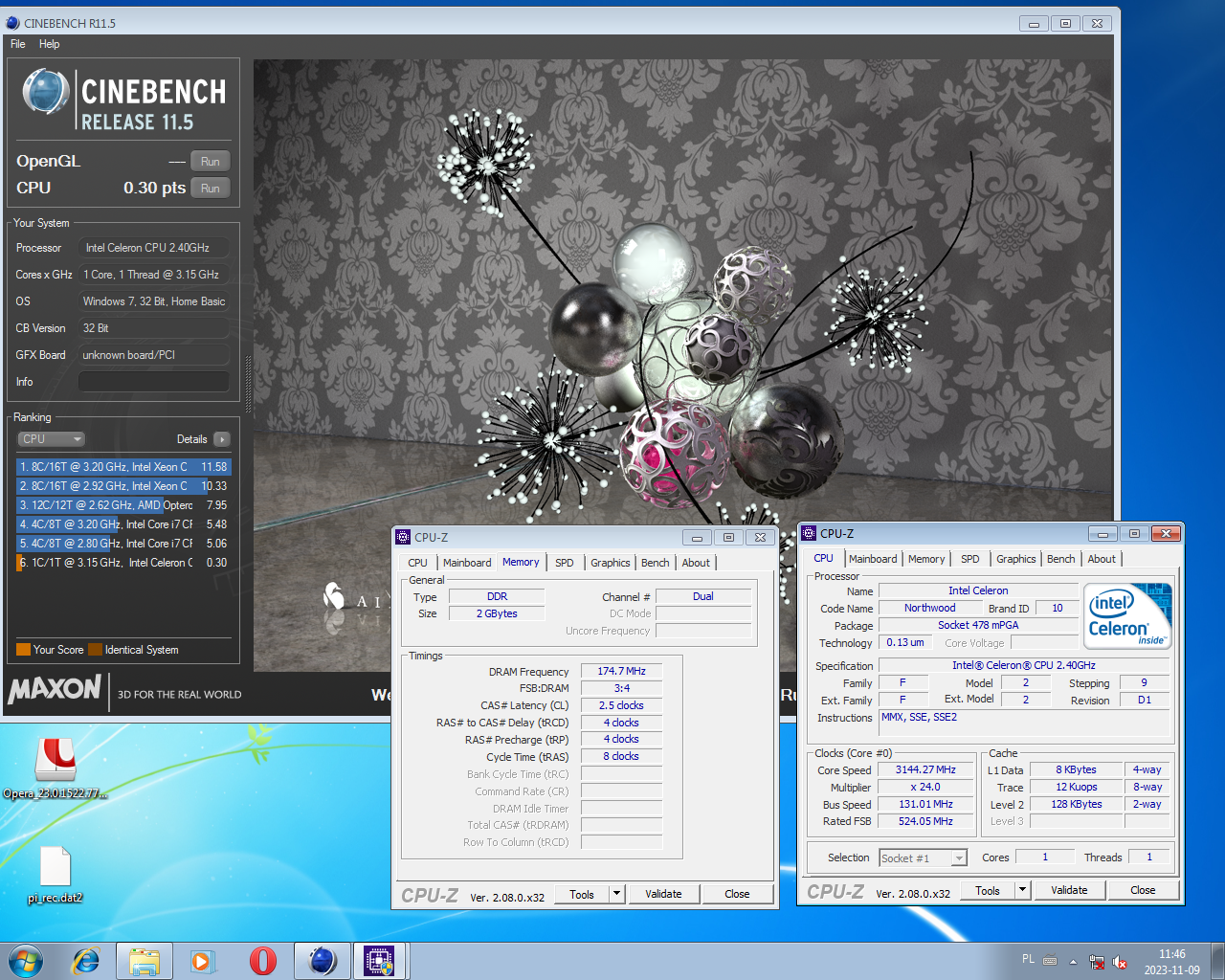Switch to Memory tab in right CPU-Z window
This screenshot has width=1225, height=980.
tap(926, 559)
